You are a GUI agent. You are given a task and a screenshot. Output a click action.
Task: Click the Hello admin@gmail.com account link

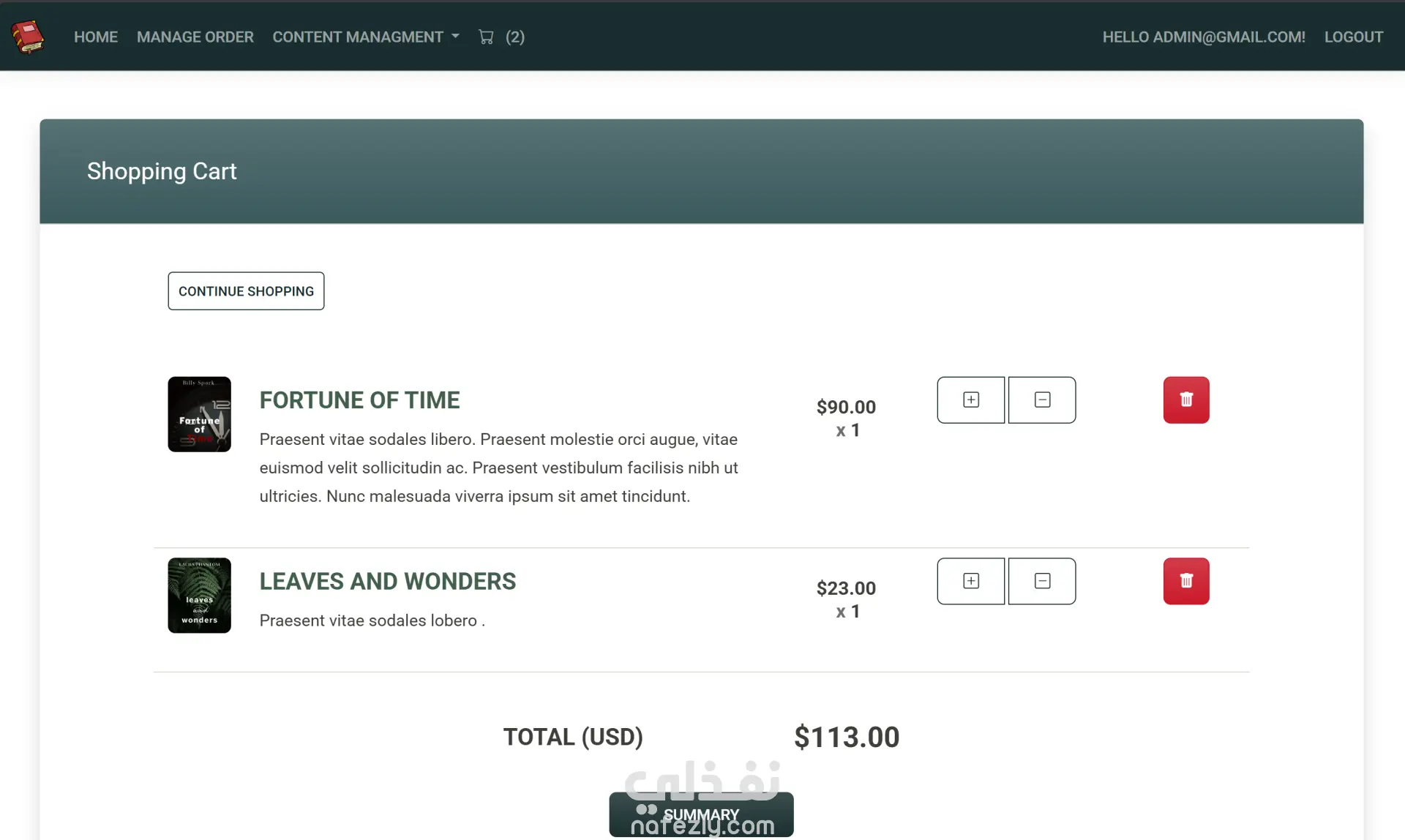tap(1203, 37)
